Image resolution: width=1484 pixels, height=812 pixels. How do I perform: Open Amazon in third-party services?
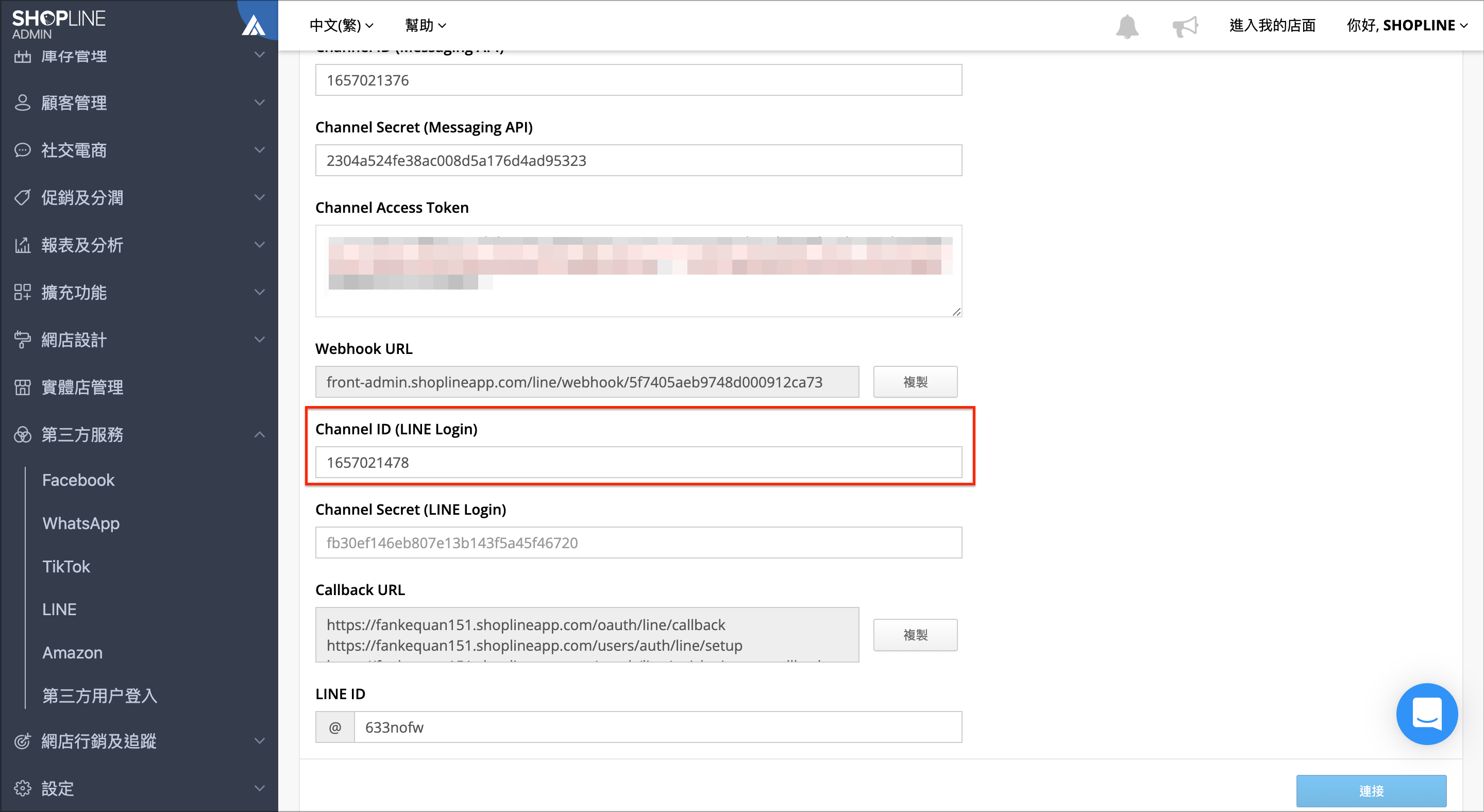[73, 652]
